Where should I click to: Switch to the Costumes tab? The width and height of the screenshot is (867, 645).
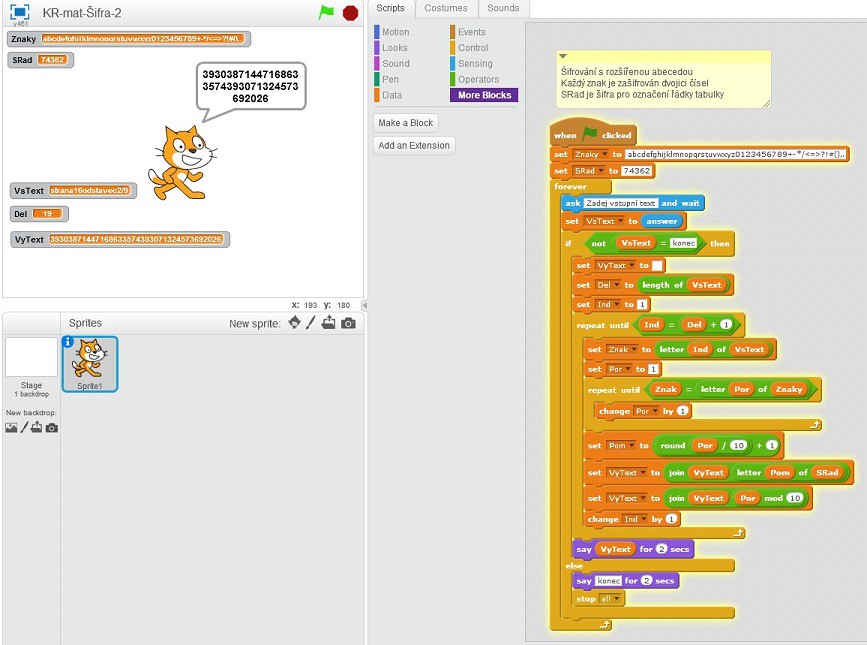445,8
